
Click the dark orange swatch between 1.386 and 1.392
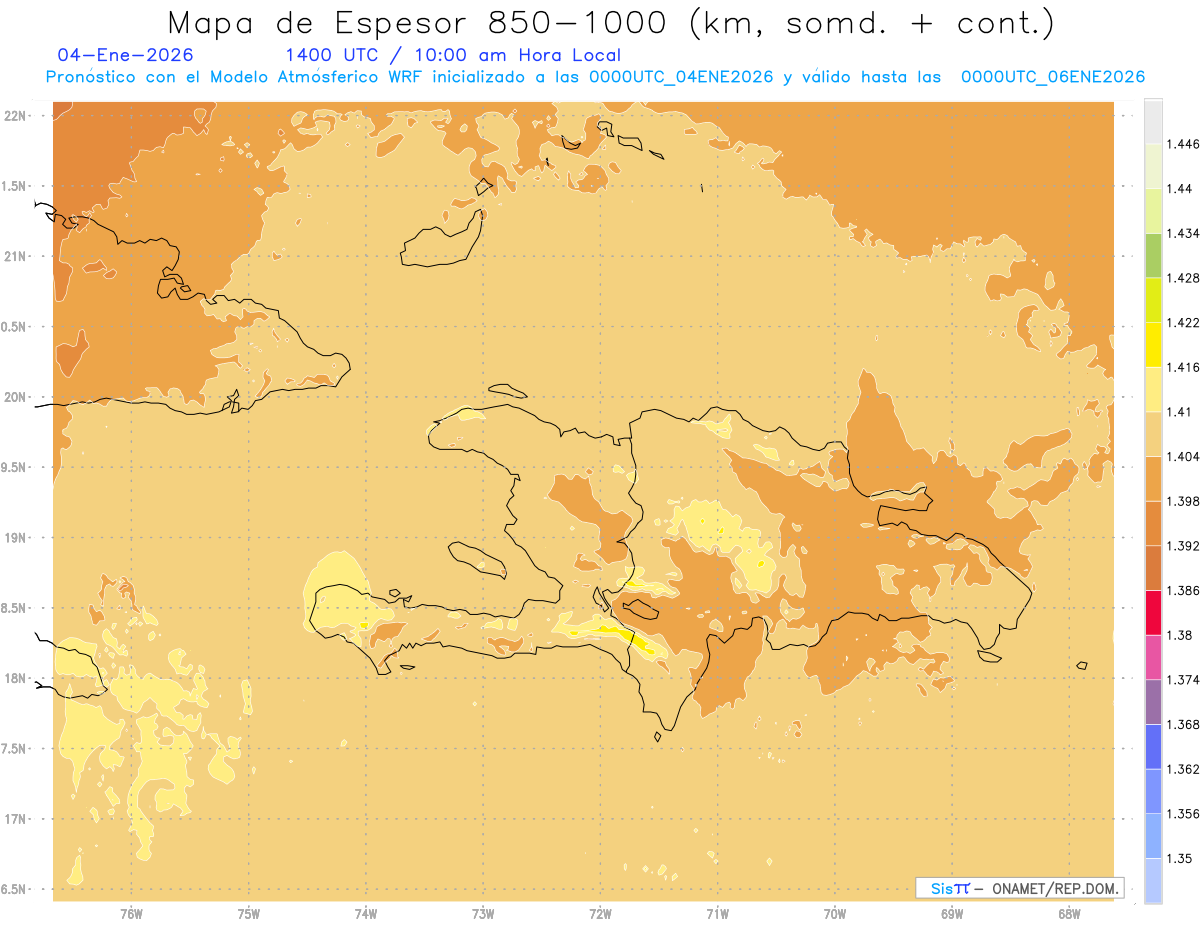pos(1153,568)
